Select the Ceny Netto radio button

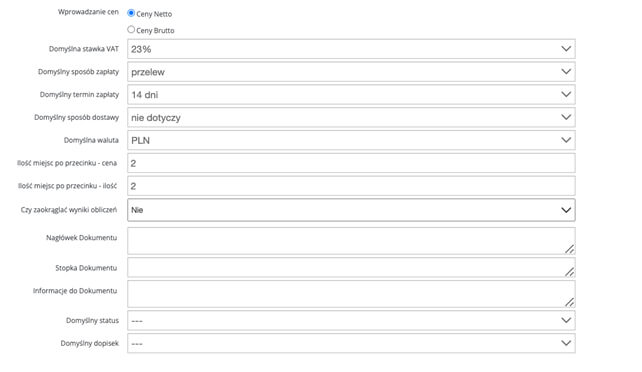tap(131, 13)
